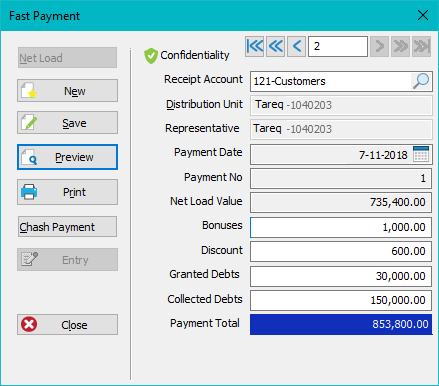Focus the Discount field 600.00

tap(341, 251)
